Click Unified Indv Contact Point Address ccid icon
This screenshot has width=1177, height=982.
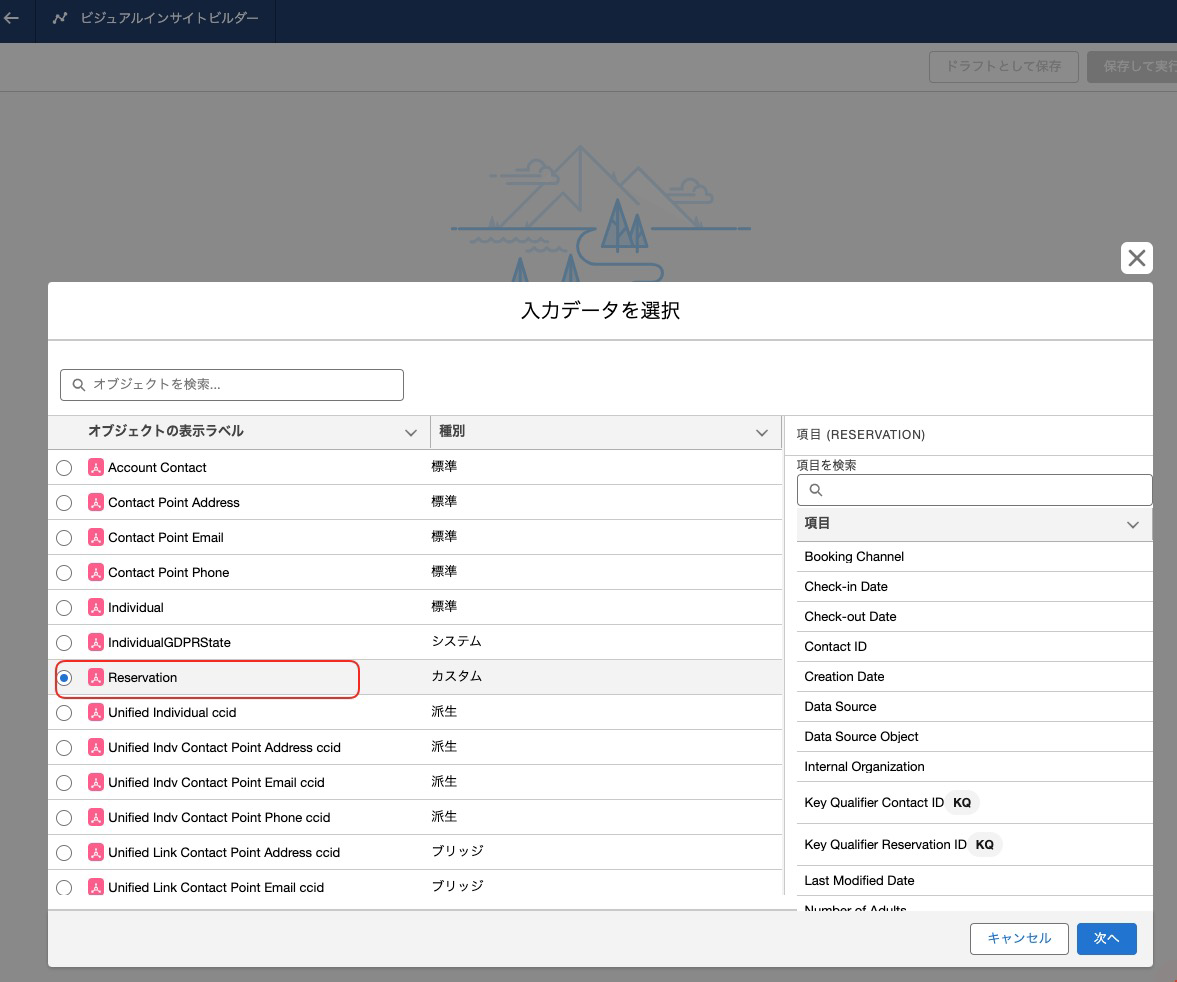click(95, 748)
